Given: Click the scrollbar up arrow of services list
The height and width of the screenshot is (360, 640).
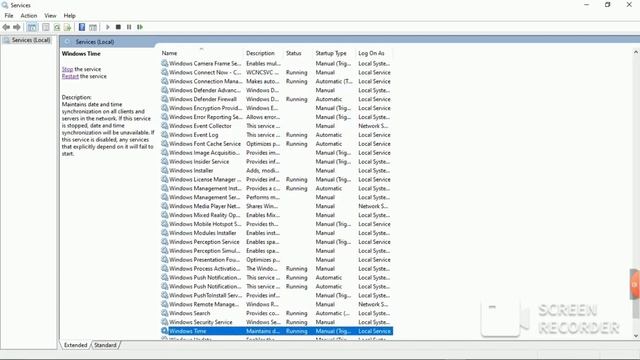Looking at the screenshot, I should (x=636, y=52).
